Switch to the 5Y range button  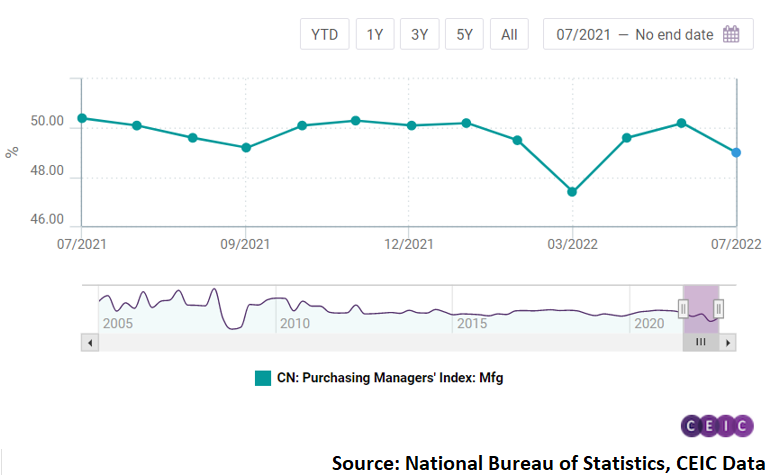(x=464, y=34)
